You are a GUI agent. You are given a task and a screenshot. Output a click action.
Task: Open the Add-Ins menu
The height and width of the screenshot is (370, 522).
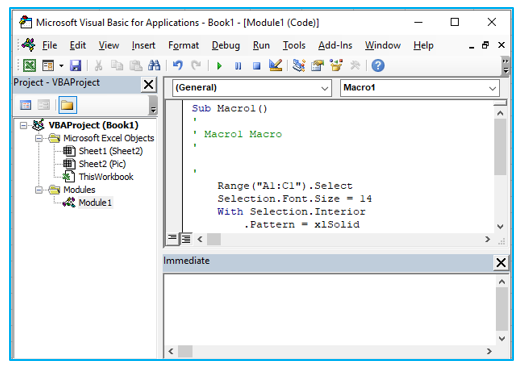(x=335, y=45)
